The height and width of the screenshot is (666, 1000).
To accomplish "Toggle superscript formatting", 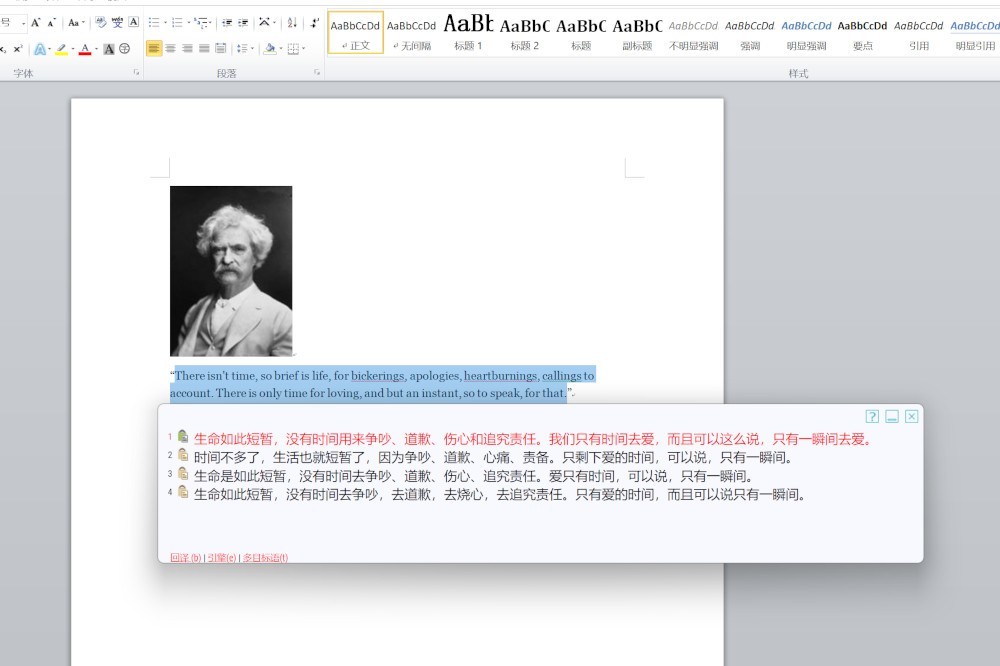I will (x=18, y=48).
